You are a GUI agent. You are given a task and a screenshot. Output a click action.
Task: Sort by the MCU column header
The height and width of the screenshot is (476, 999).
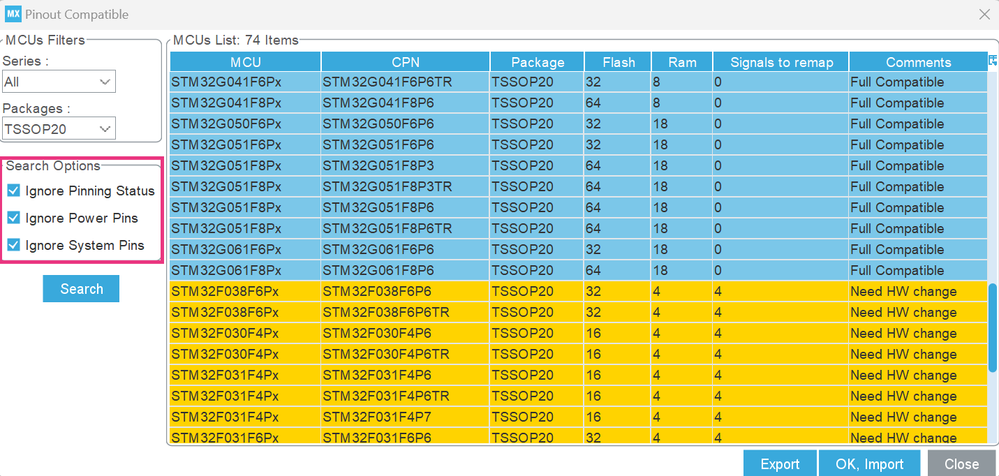tap(245, 62)
